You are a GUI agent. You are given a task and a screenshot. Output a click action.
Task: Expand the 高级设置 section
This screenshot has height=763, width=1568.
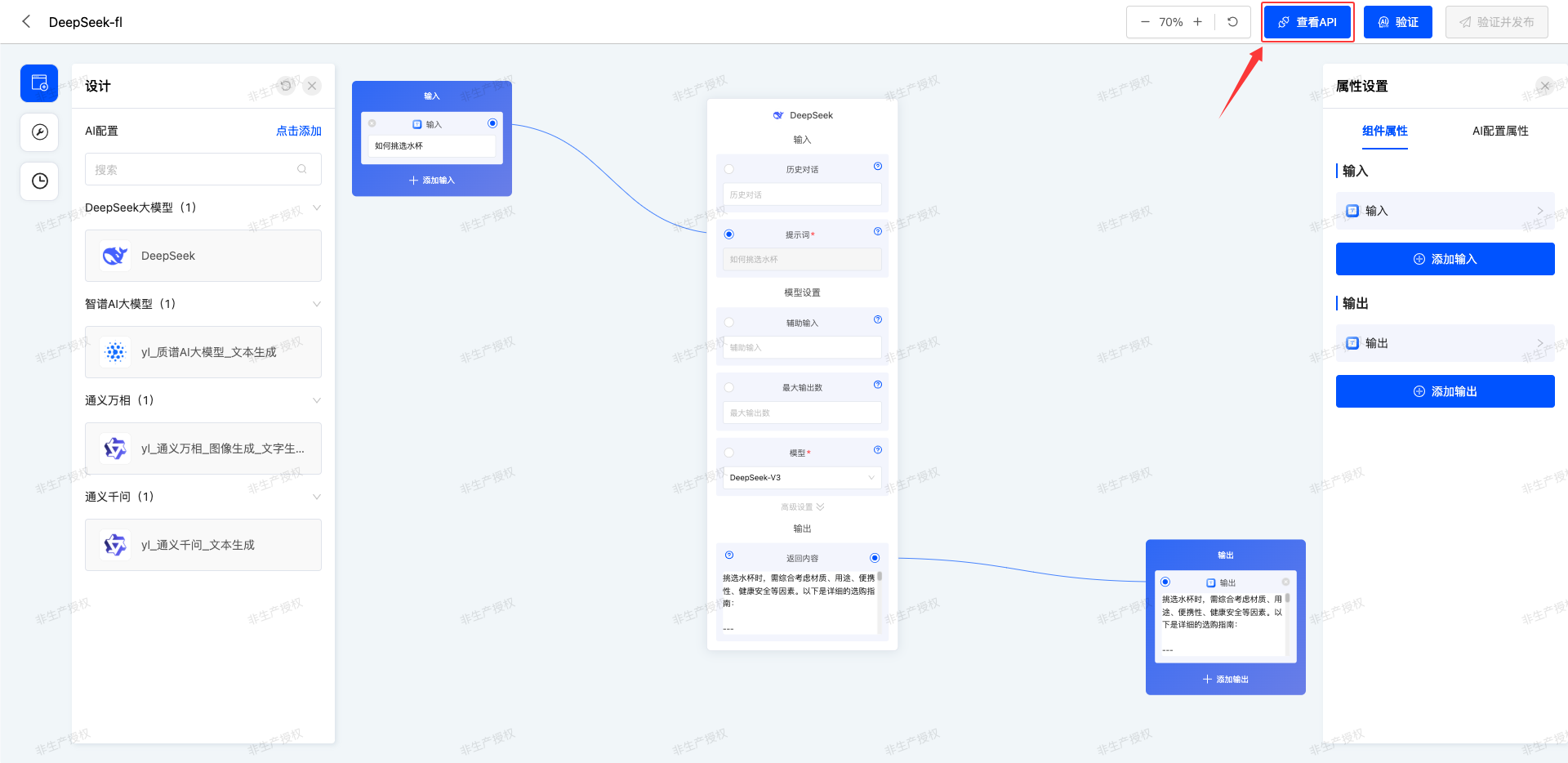click(x=802, y=507)
